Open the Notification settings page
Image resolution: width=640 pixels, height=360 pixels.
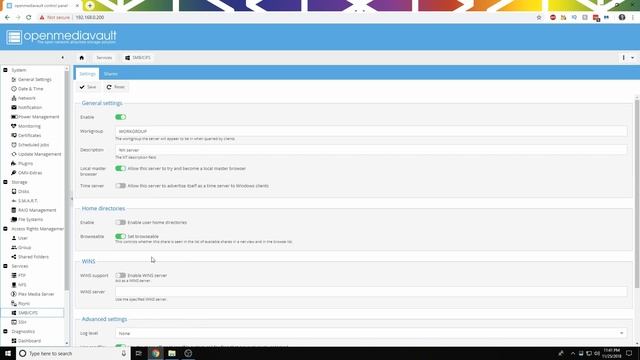tap(30, 108)
